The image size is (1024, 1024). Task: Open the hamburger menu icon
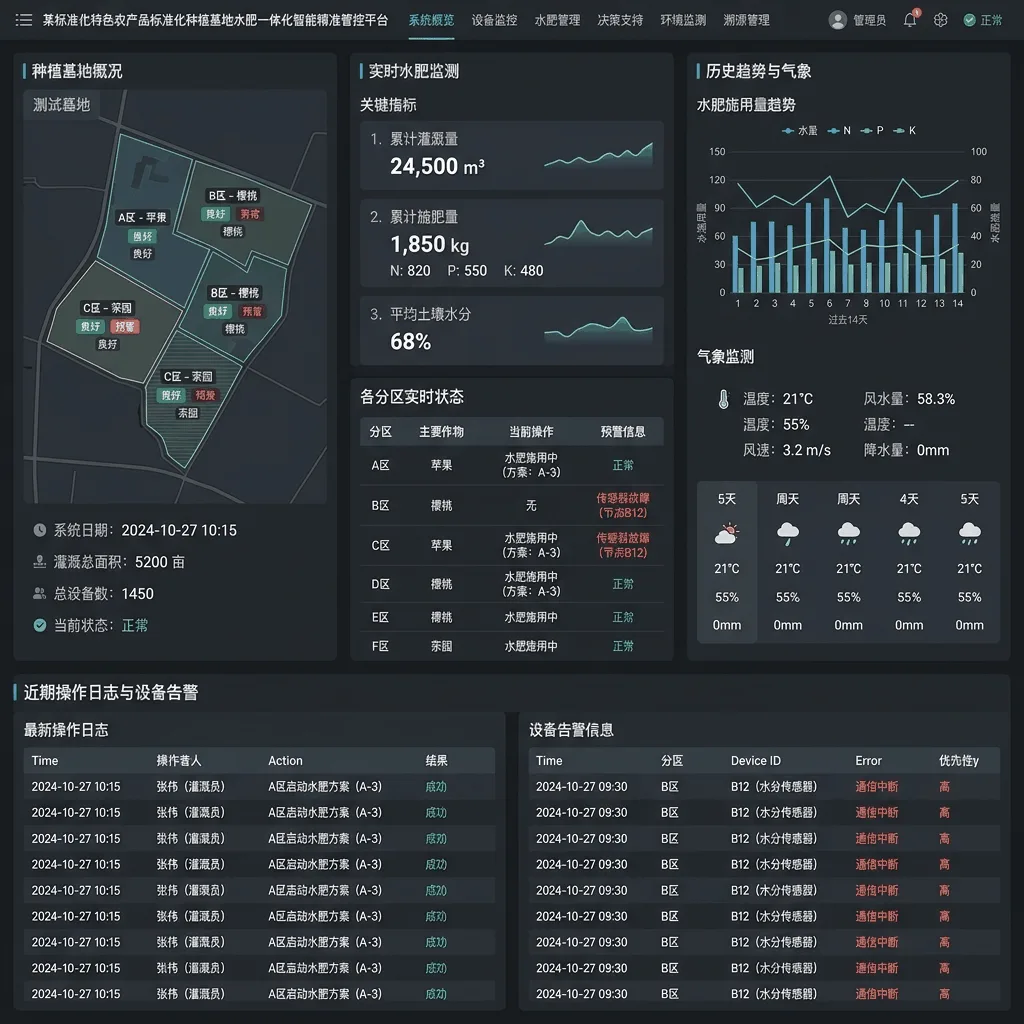pyautogui.click(x=24, y=20)
